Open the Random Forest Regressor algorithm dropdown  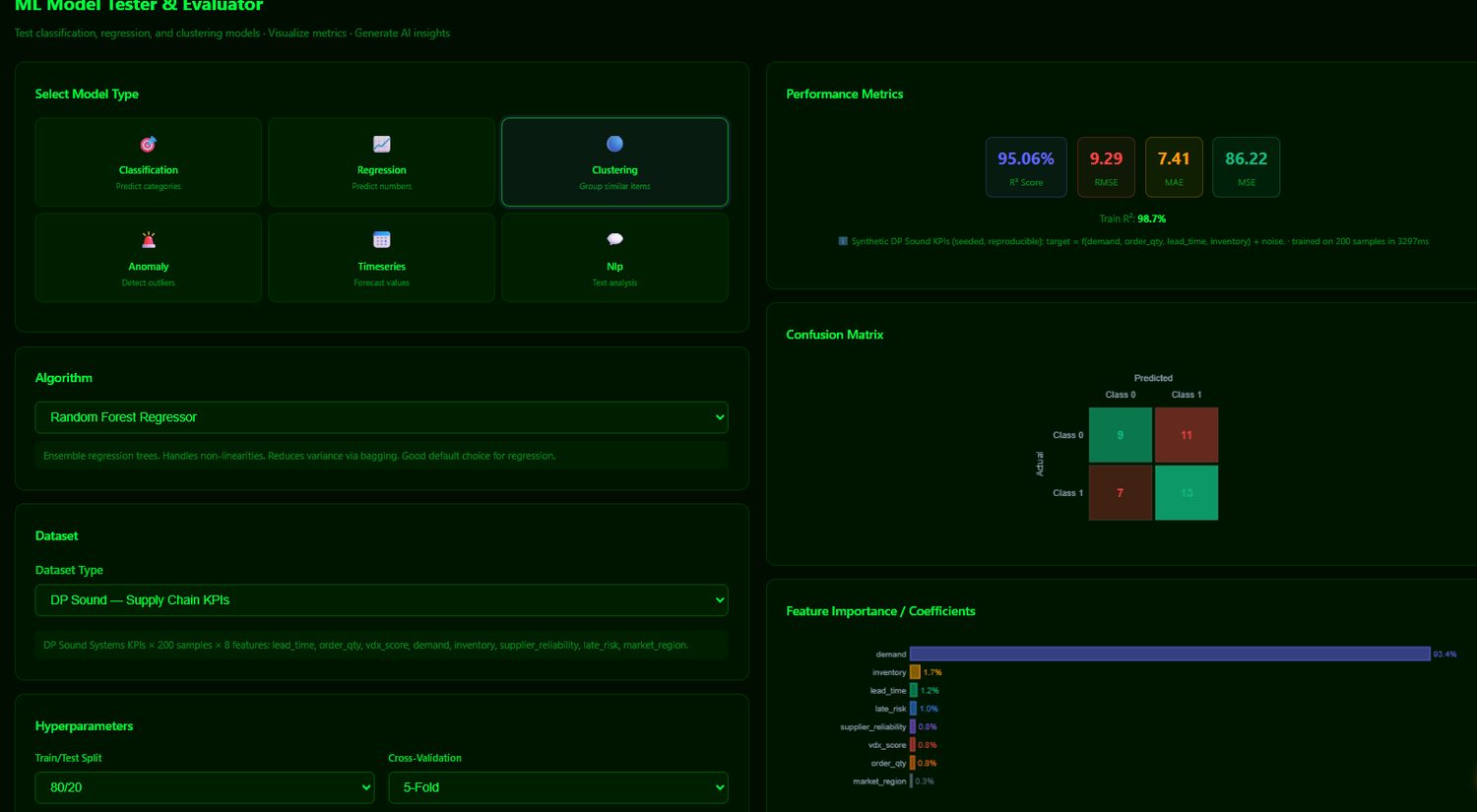[381, 417]
